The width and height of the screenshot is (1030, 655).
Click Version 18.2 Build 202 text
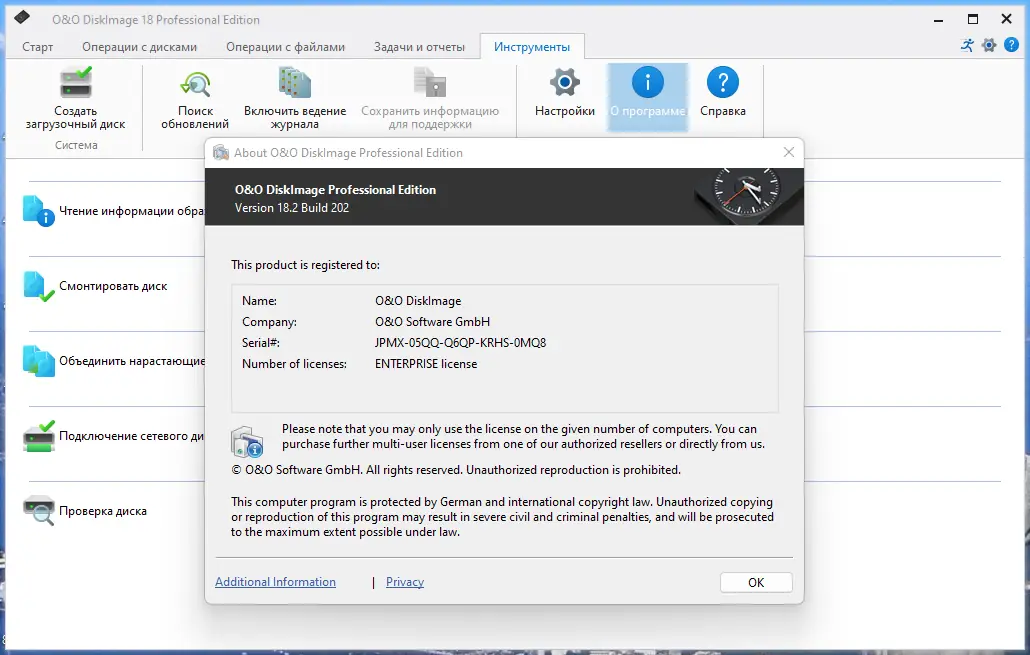(292, 208)
